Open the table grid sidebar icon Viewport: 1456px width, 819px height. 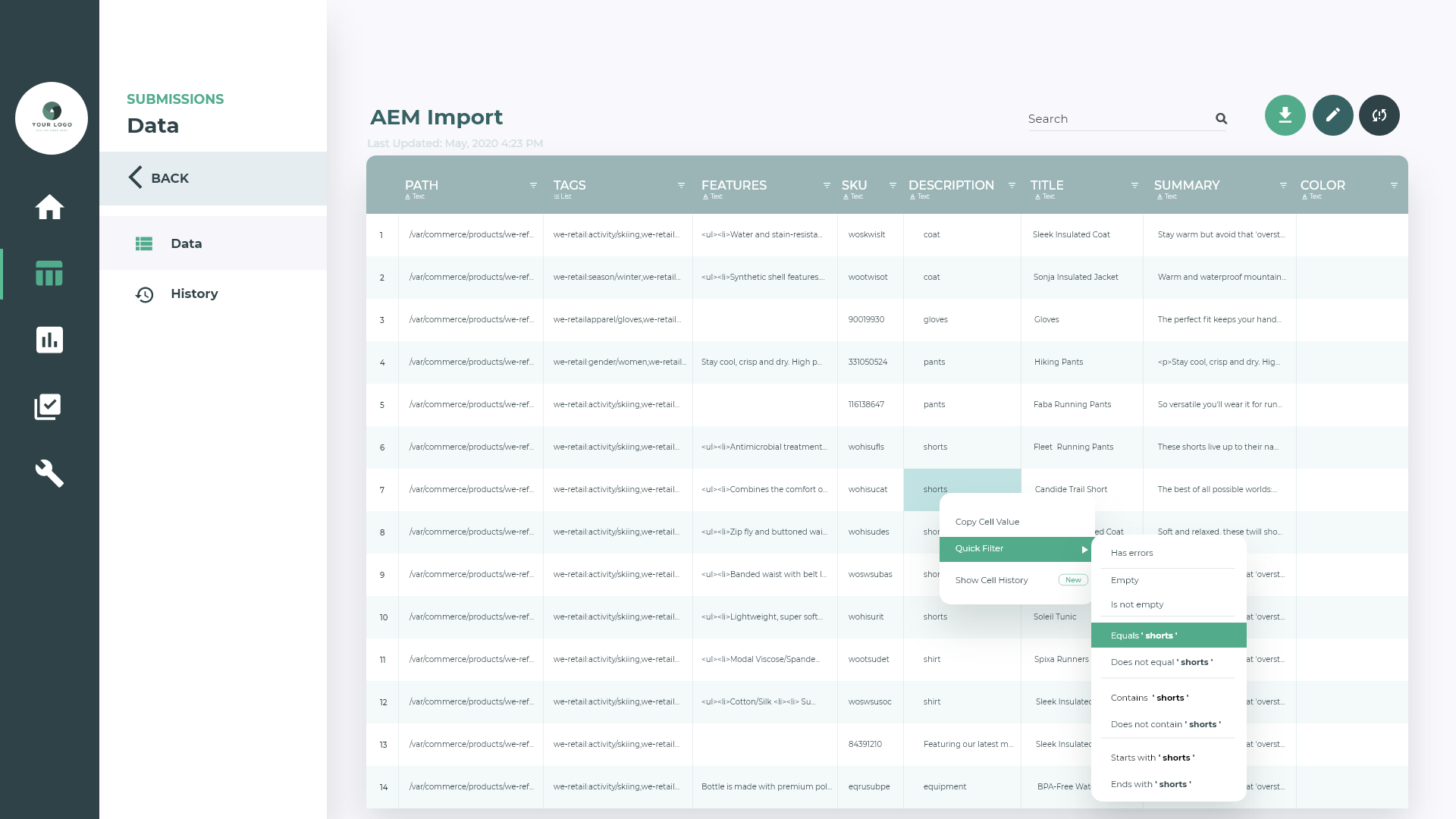[49, 273]
